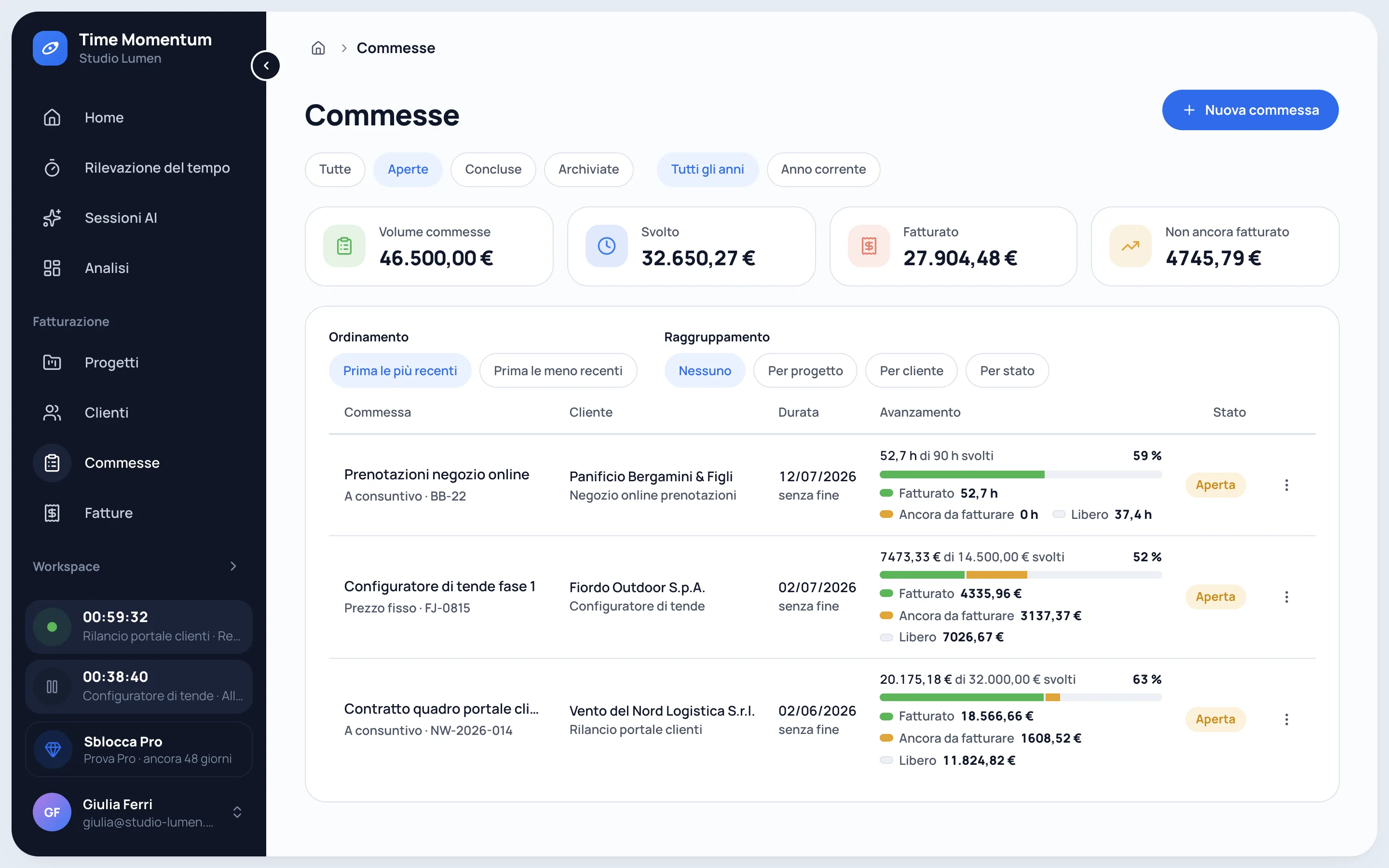Select Anno corrente filter
Viewport: 1389px width, 868px height.
[823, 169]
